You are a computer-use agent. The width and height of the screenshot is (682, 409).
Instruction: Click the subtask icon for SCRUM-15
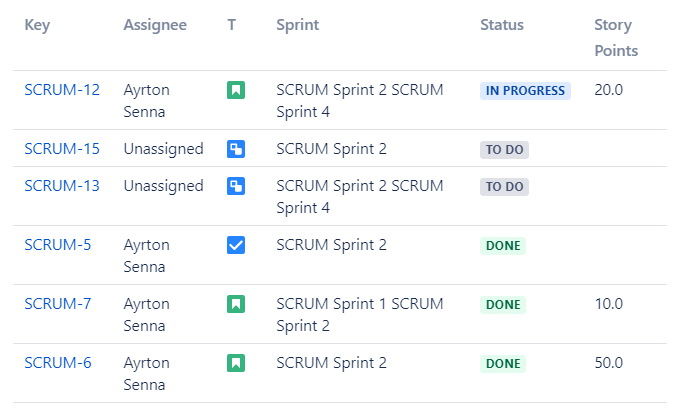[x=236, y=150]
